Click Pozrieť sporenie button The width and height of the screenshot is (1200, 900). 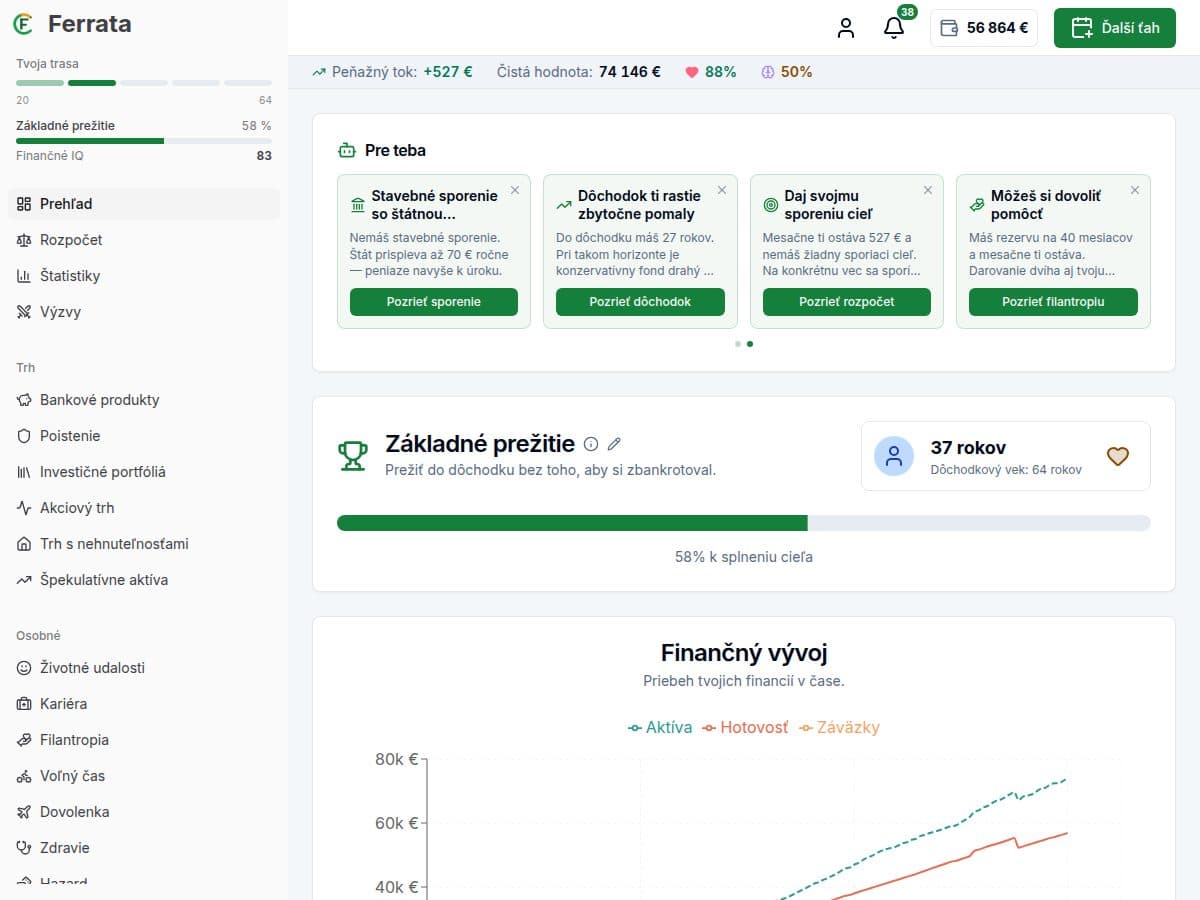[434, 302]
